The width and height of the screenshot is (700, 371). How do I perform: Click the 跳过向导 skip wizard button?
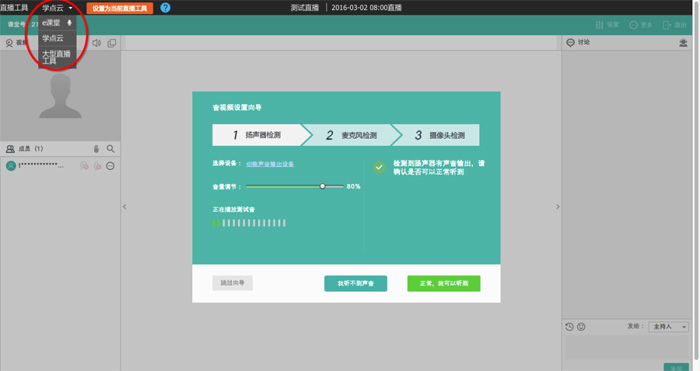232,283
